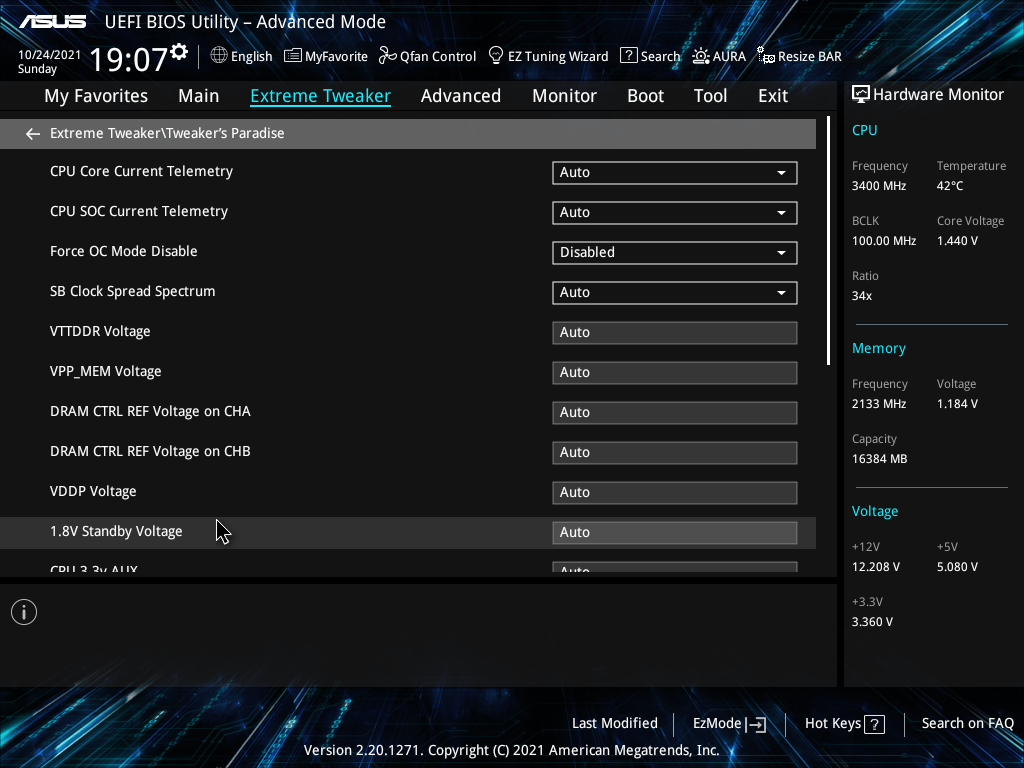The image size is (1024, 768).
Task: Click the 12.208 V reading
Action: 876,567
